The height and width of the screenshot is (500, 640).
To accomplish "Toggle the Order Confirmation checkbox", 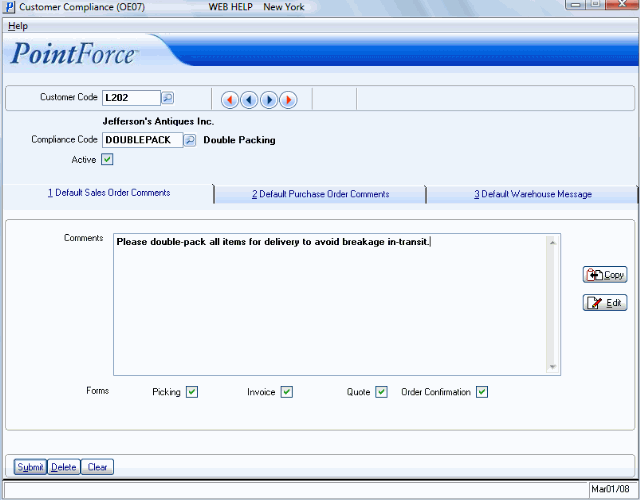I will point(482,392).
